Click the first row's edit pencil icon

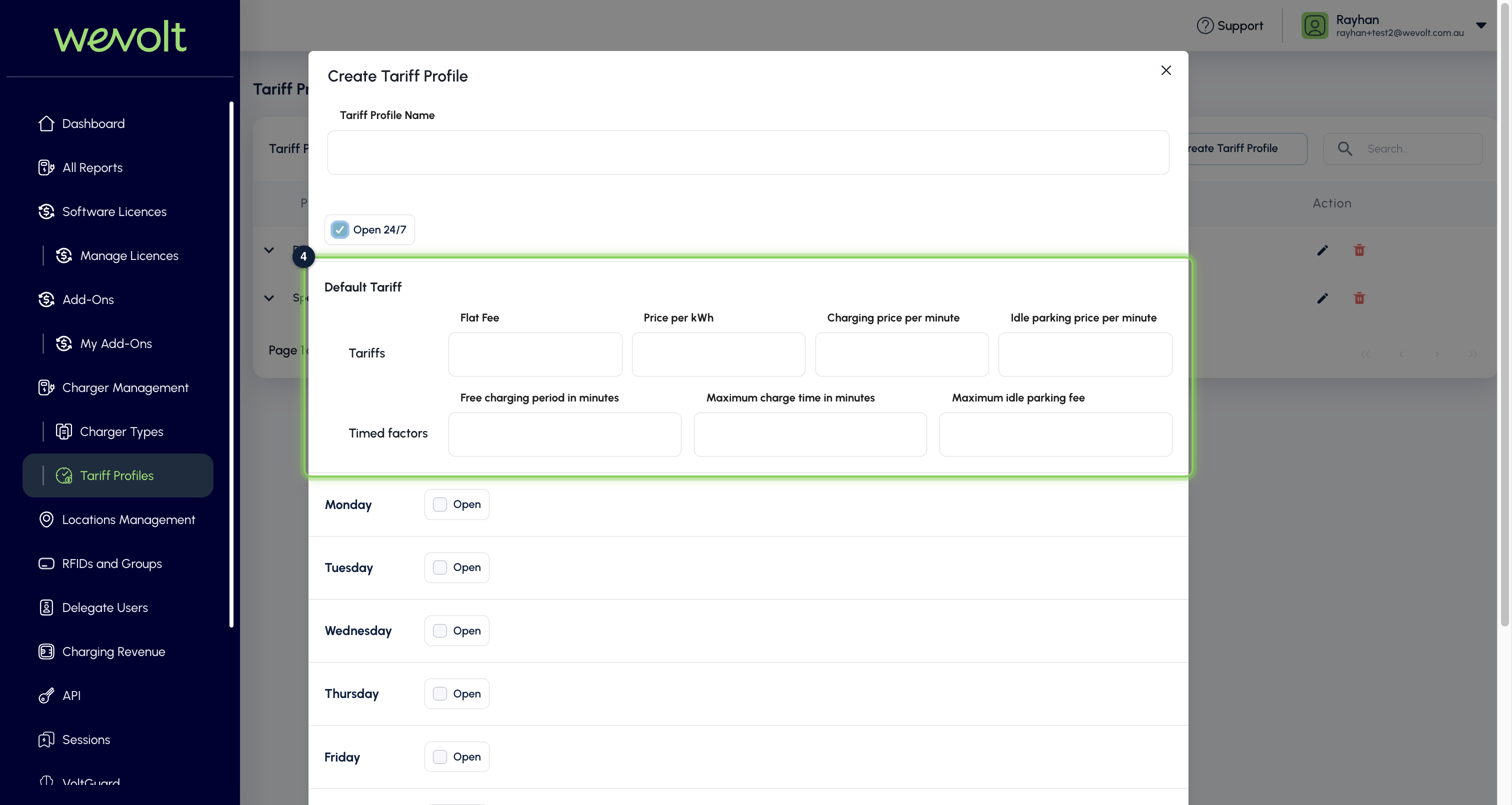pyautogui.click(x=1322, y=250)
